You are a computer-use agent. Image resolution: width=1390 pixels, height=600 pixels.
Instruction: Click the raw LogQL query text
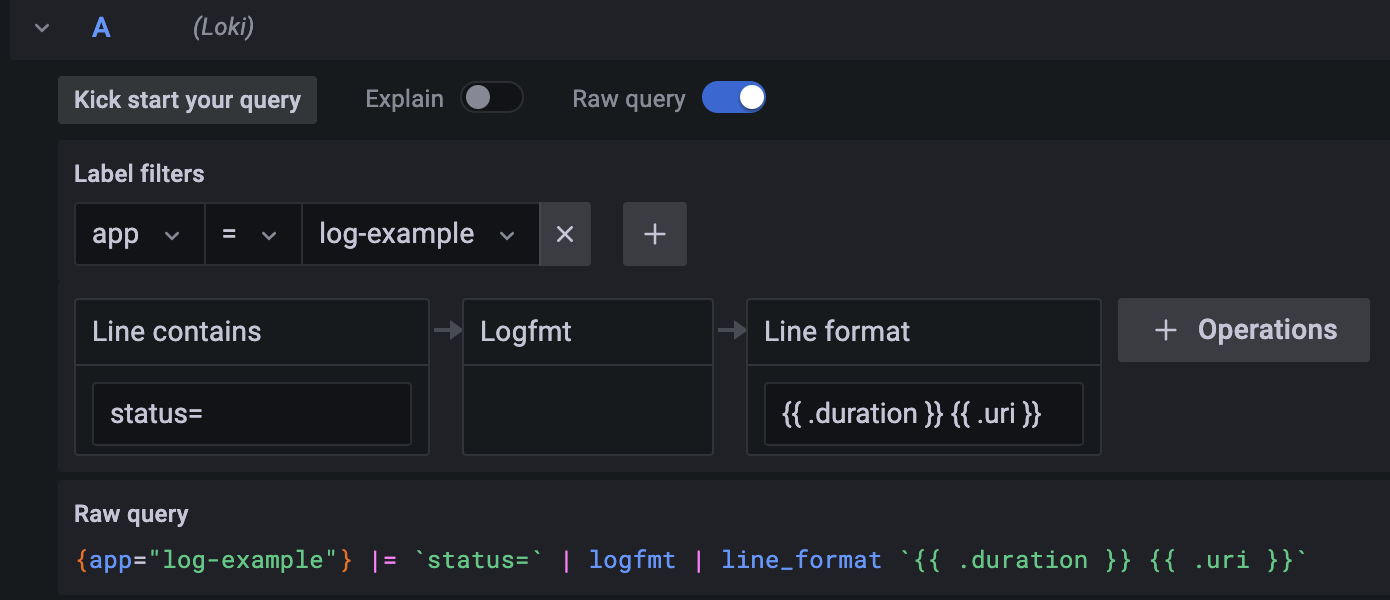point(690,560)
